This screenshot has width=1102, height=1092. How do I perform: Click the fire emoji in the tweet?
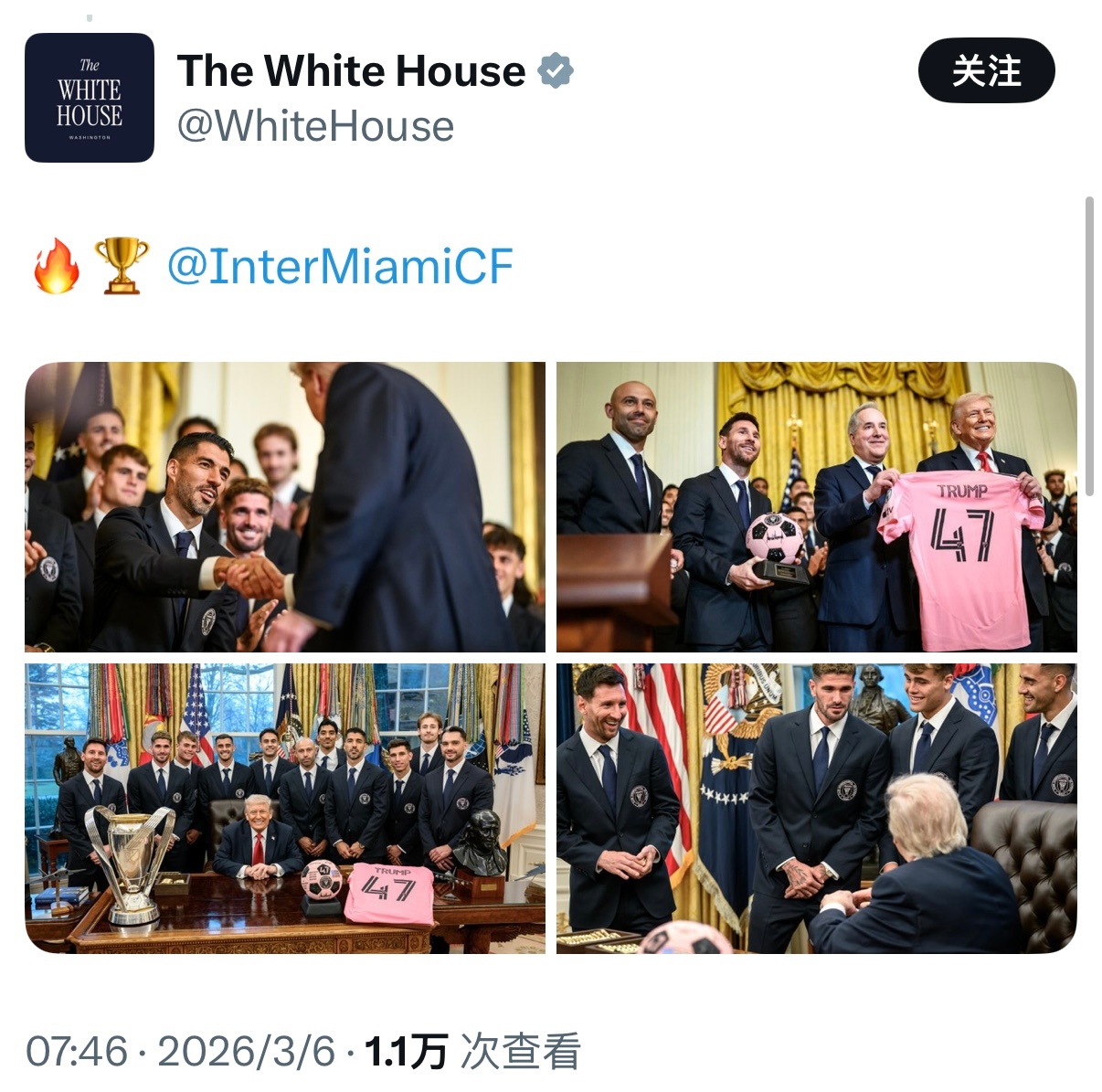click(57, 267)
